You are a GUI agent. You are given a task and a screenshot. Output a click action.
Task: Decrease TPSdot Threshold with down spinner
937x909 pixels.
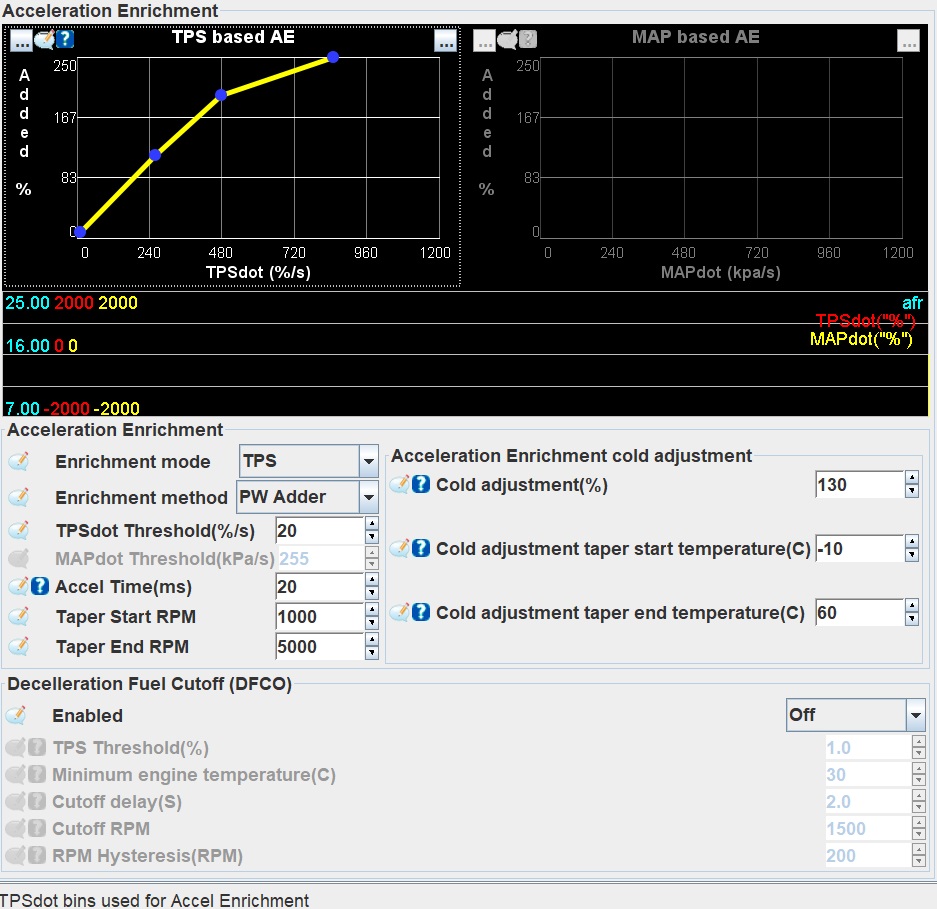[x=372, y=537]
